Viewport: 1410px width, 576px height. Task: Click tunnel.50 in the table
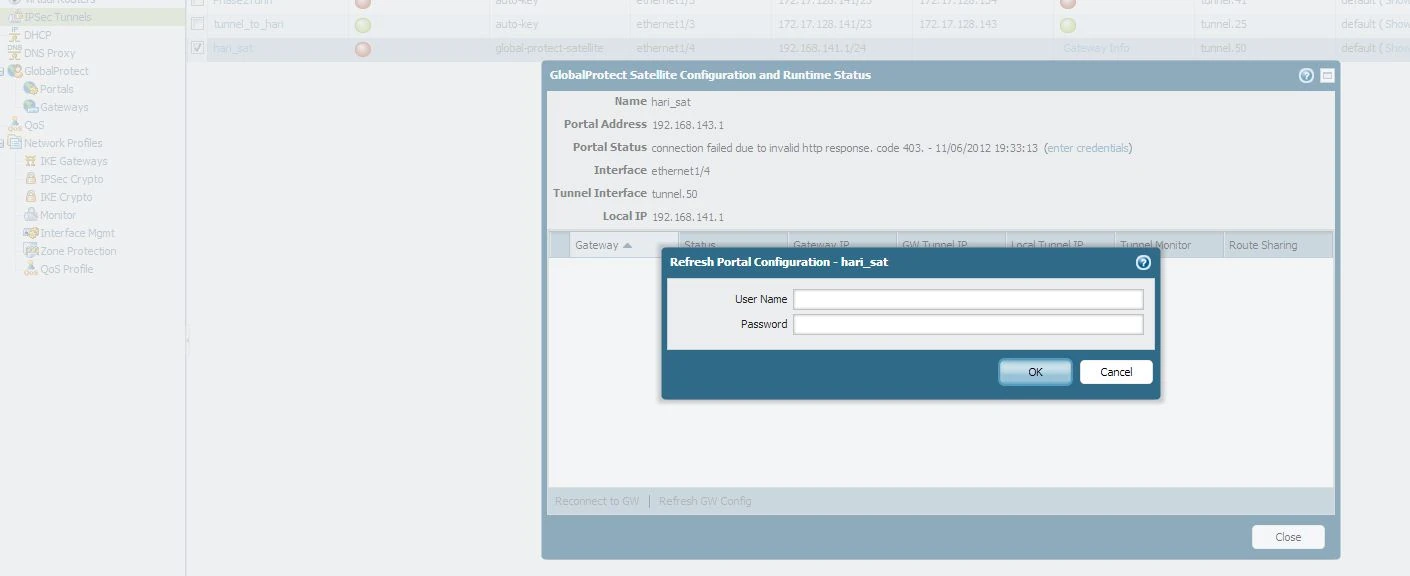click(x=1223, y=48)
